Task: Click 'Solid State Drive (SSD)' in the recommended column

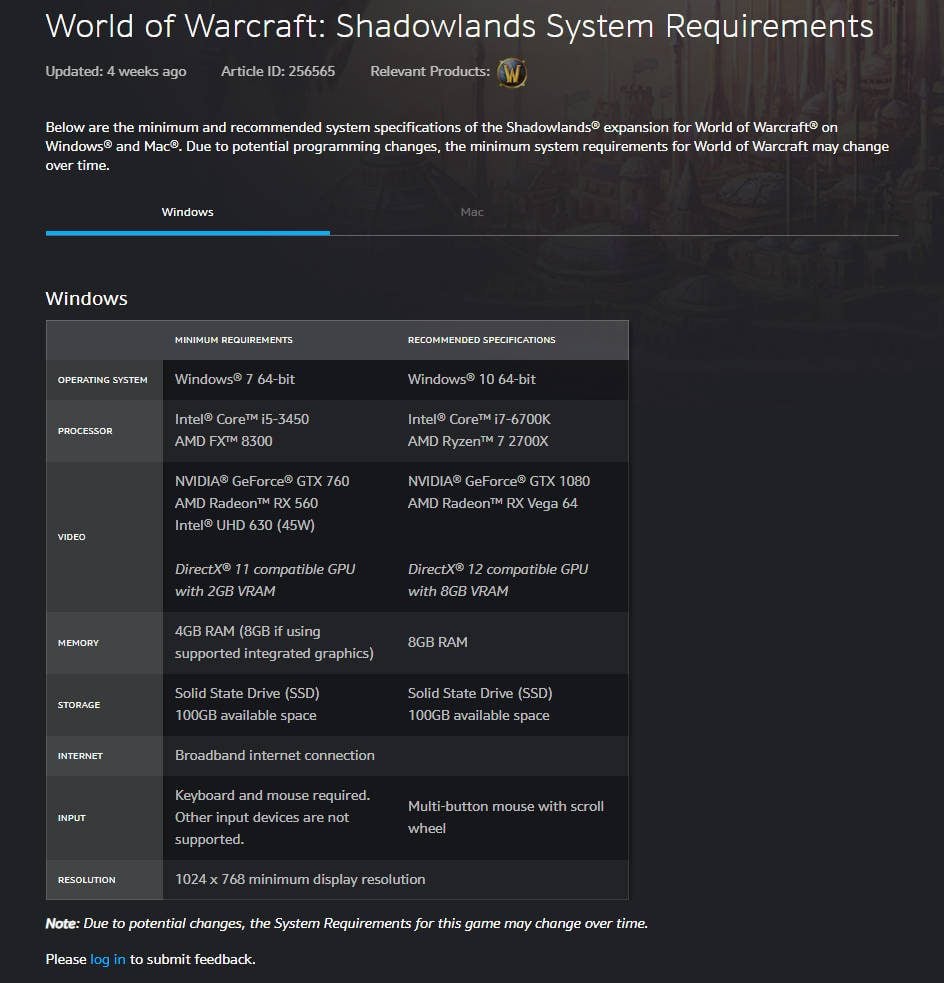Action: (x=480, y=693)
